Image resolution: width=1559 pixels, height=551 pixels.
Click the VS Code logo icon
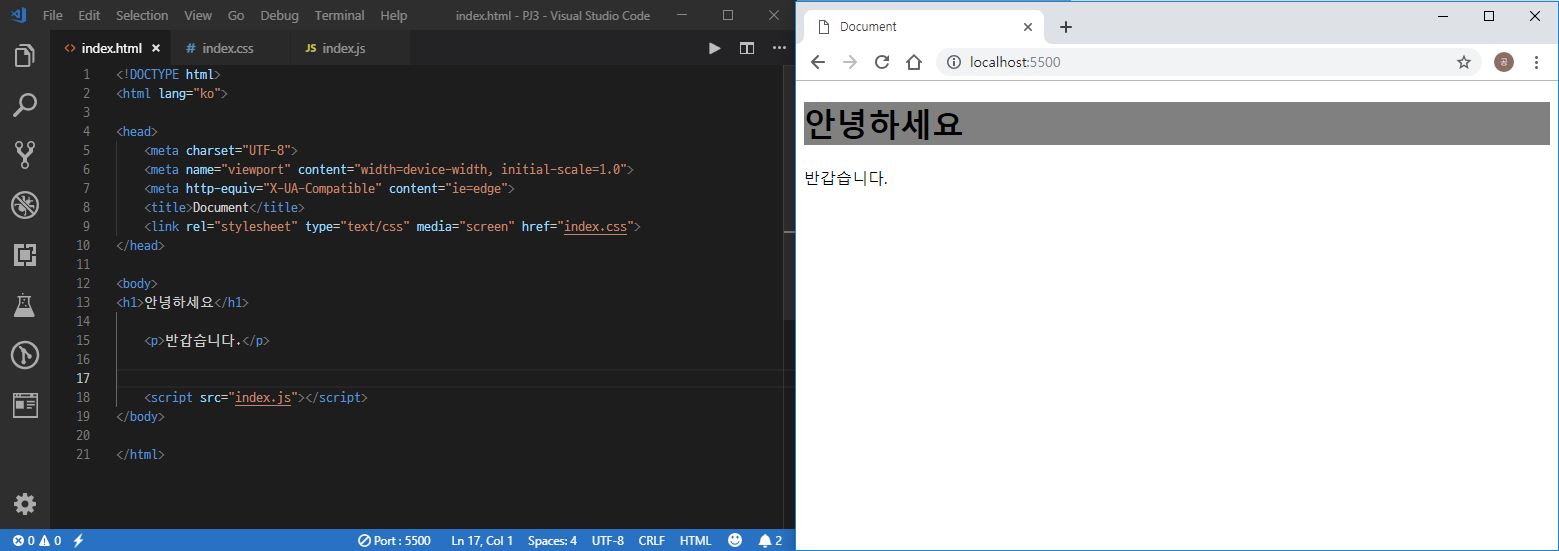[18, 15]
